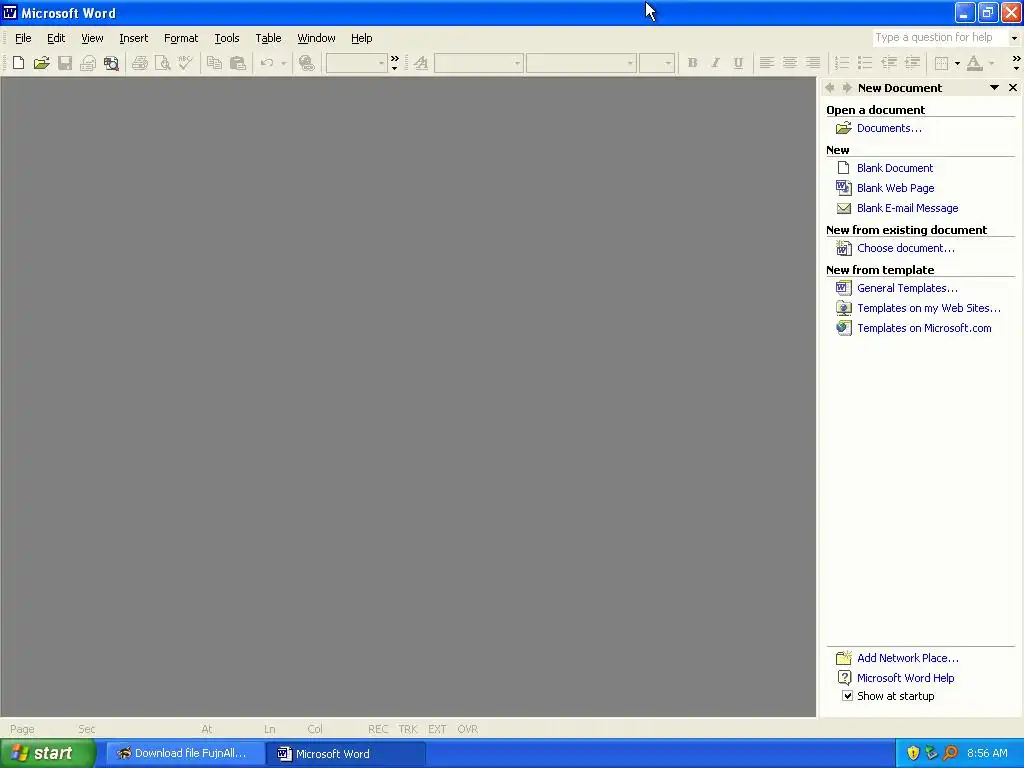1024x768 pixels.
Task: Open the Insert menu
Action: [133, 39]
